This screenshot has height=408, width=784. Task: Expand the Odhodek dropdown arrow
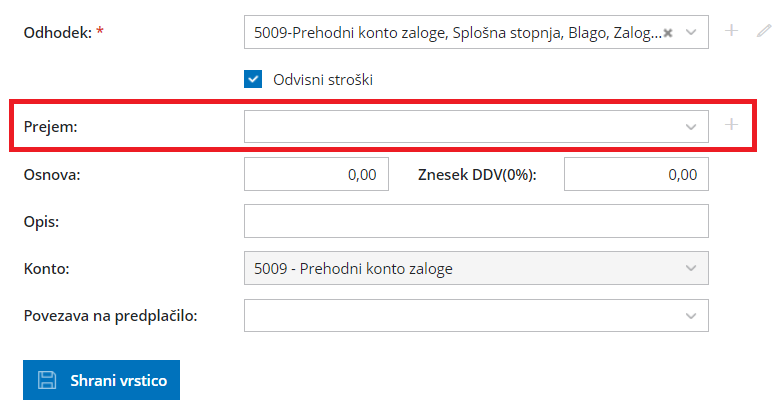(691, 32)
